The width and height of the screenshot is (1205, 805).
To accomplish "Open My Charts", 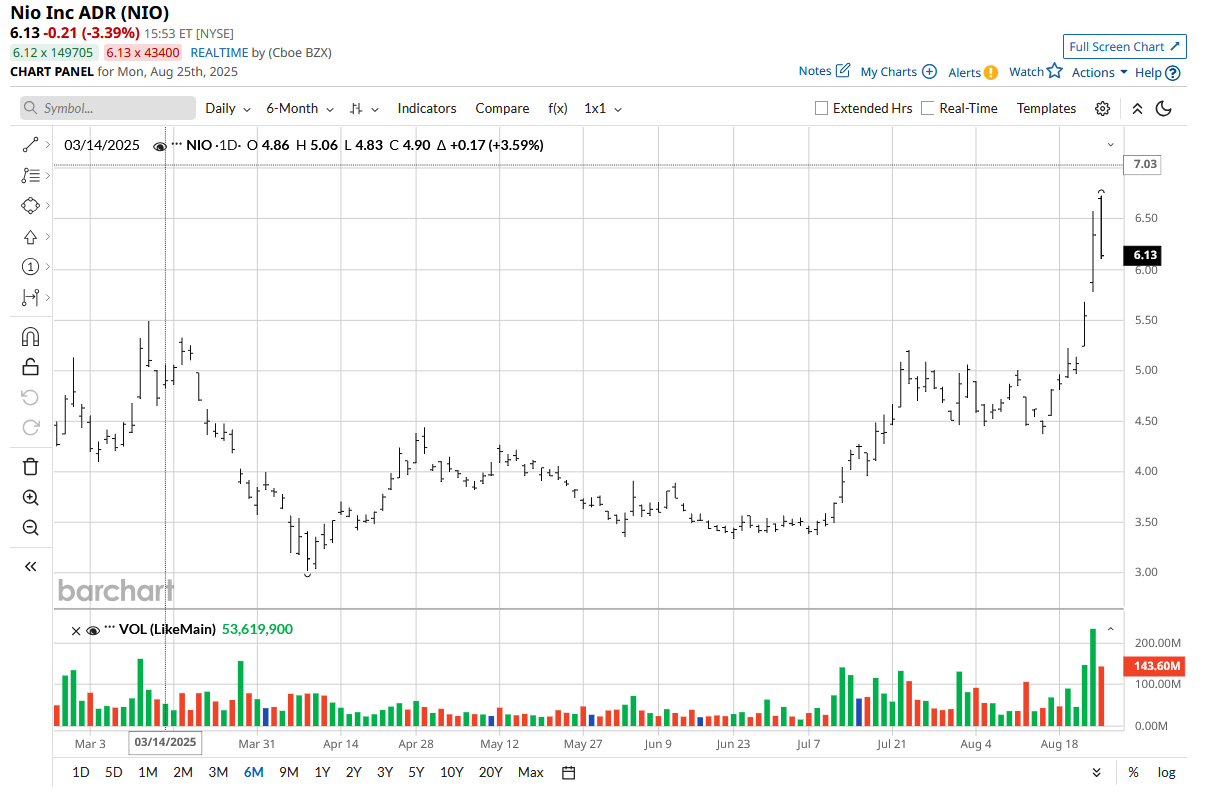I will point(898,72).
